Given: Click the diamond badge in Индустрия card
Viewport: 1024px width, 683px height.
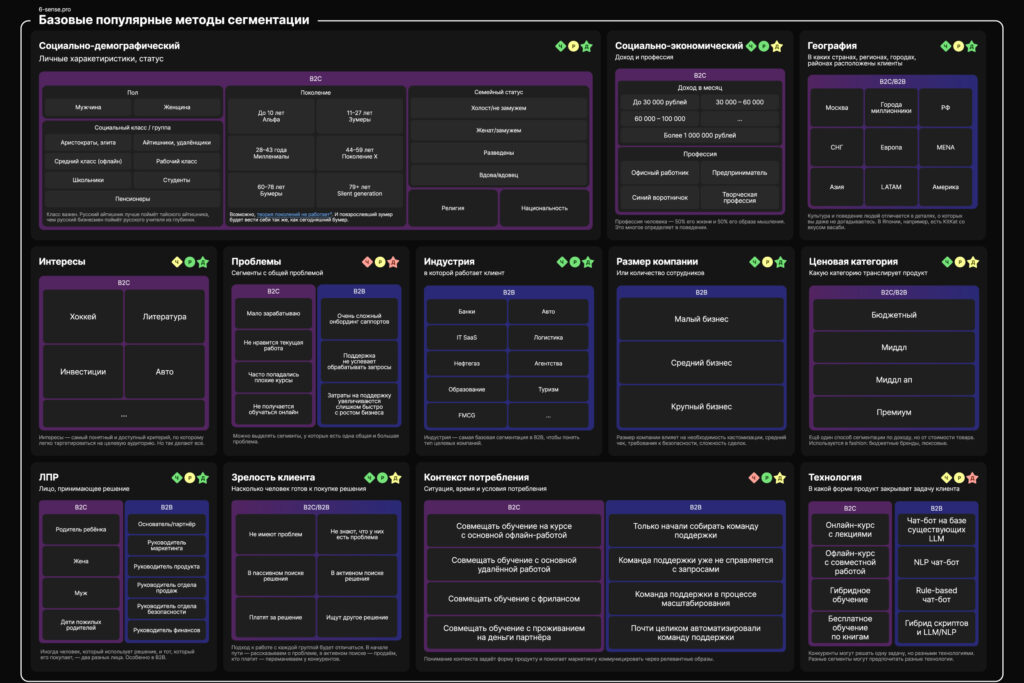Looking at the screenshot, I should tap(561, 262).
